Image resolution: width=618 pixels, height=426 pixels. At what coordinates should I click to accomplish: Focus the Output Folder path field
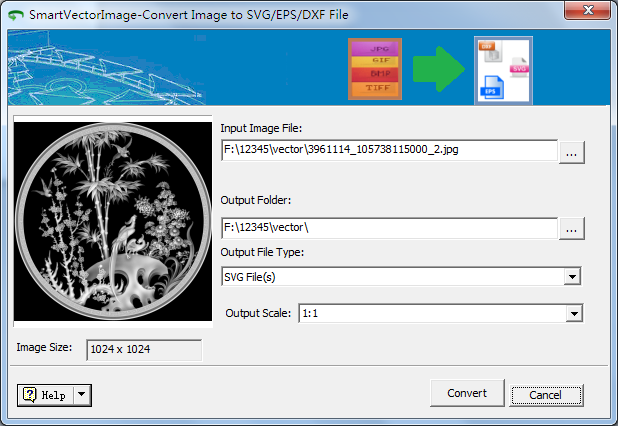(389, 228)
